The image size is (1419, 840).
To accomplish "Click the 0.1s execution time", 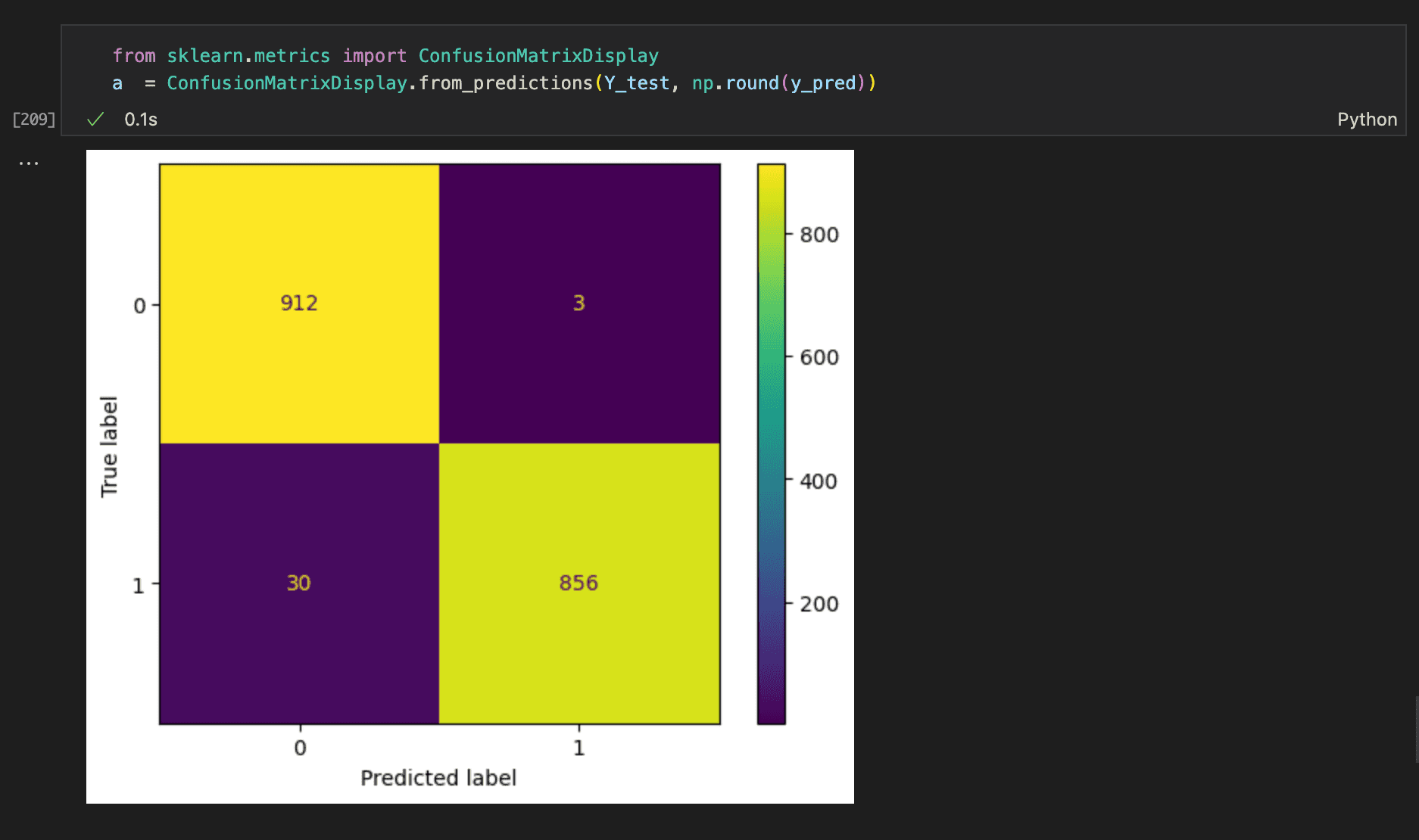I will point(141,120).
